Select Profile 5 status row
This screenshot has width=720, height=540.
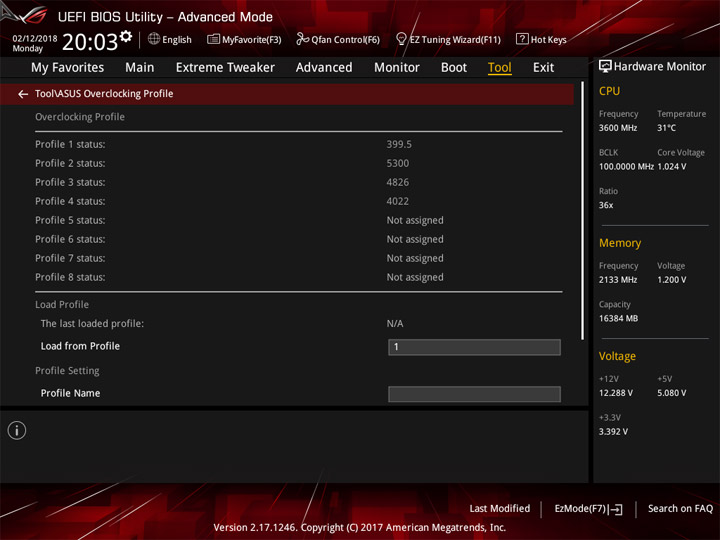pyautogui.click(x=298, y=220)
